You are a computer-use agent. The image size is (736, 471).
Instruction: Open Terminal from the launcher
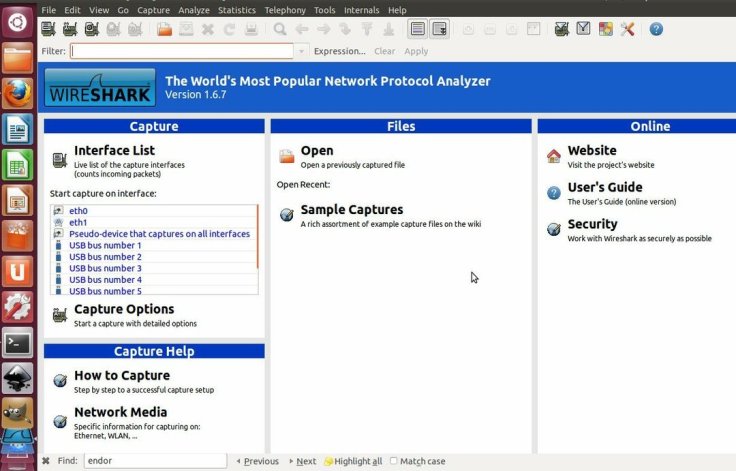(18, 343)
